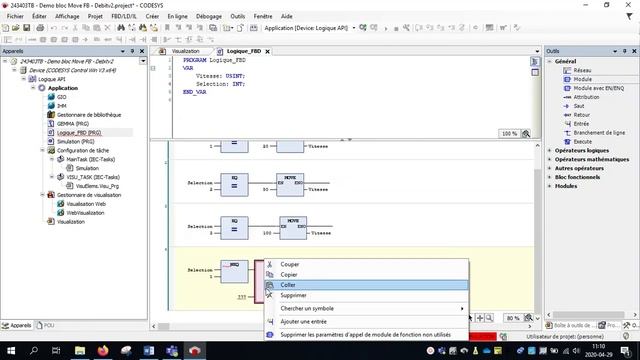640x360 pixels.
Task: Select the Entrée tool in the toolbox
Action: [581, 124]
